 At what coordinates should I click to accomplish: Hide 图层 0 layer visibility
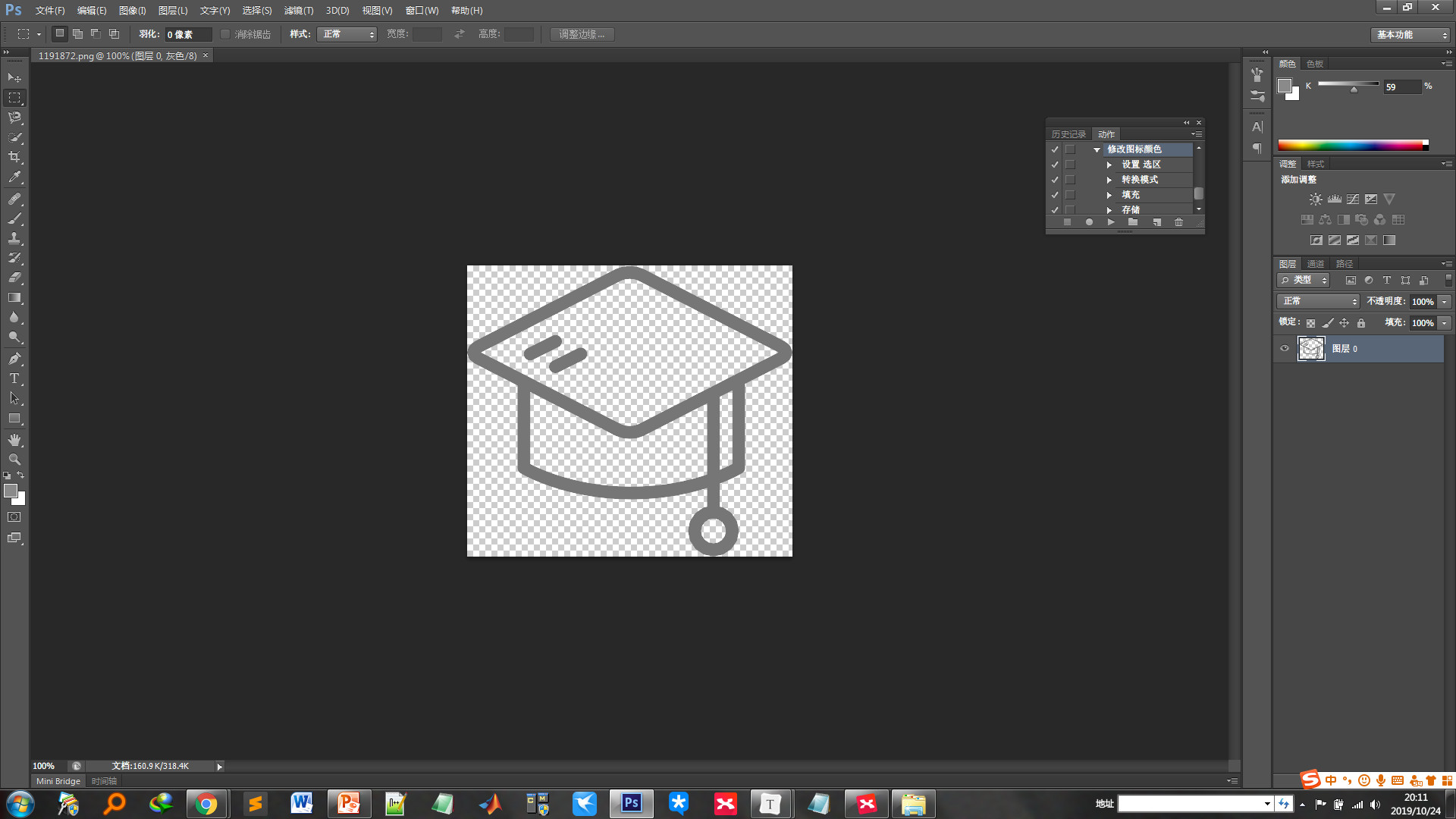click(x=1285, y=349)
